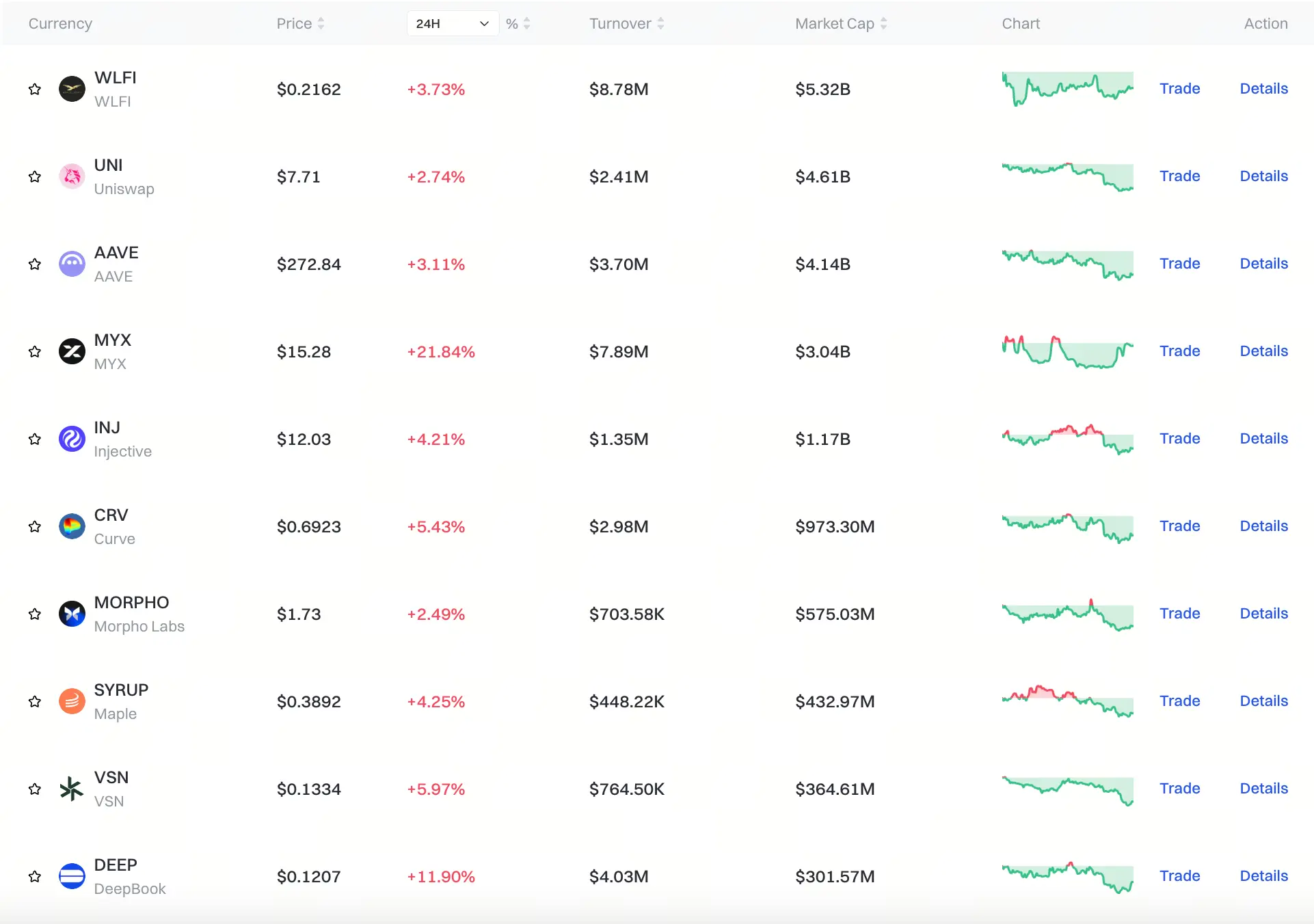Open the MYX sparkline chart

[1067, 351]
